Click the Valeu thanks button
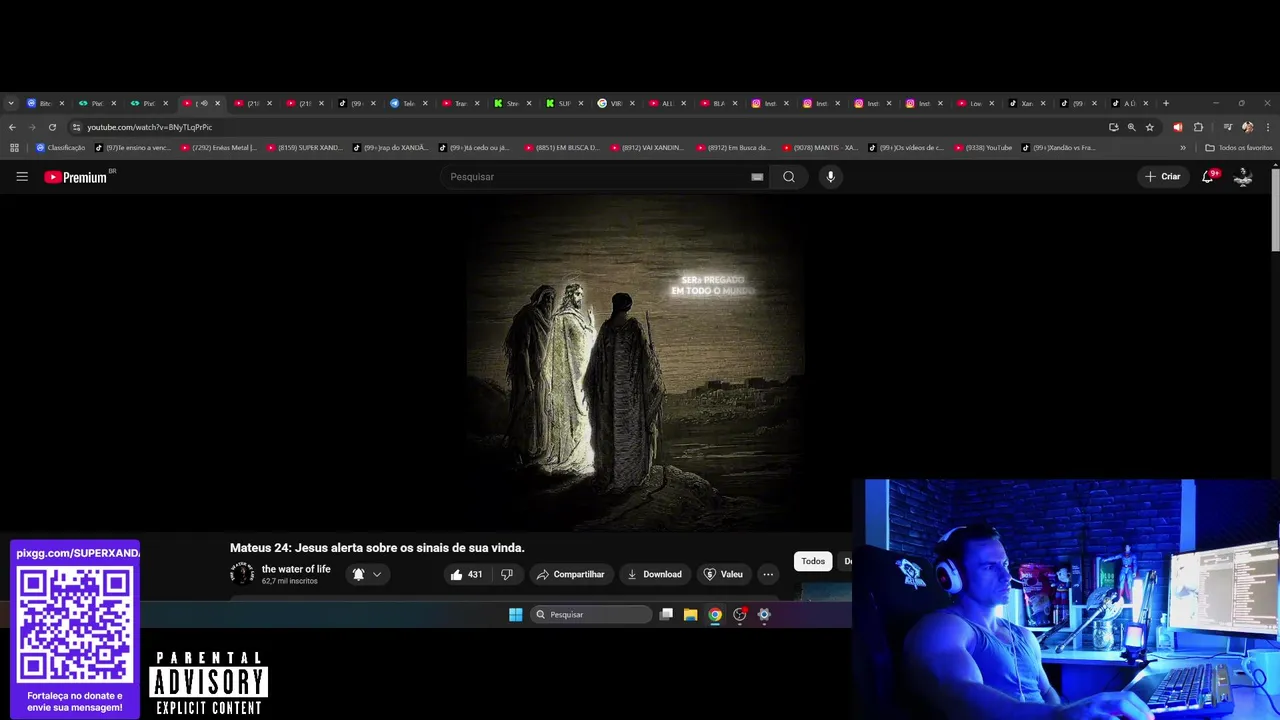 (x=723, y=574)
